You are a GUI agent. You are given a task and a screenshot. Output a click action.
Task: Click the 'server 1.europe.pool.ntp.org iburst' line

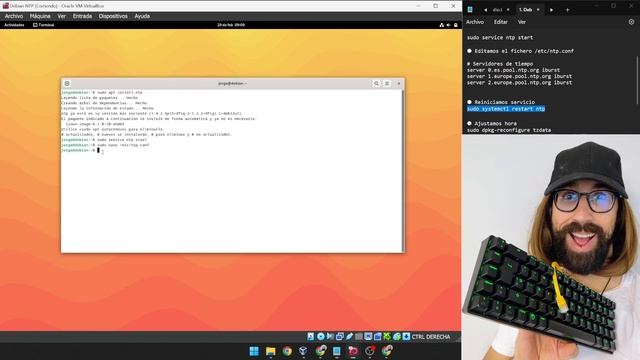[x=519, y=76]
